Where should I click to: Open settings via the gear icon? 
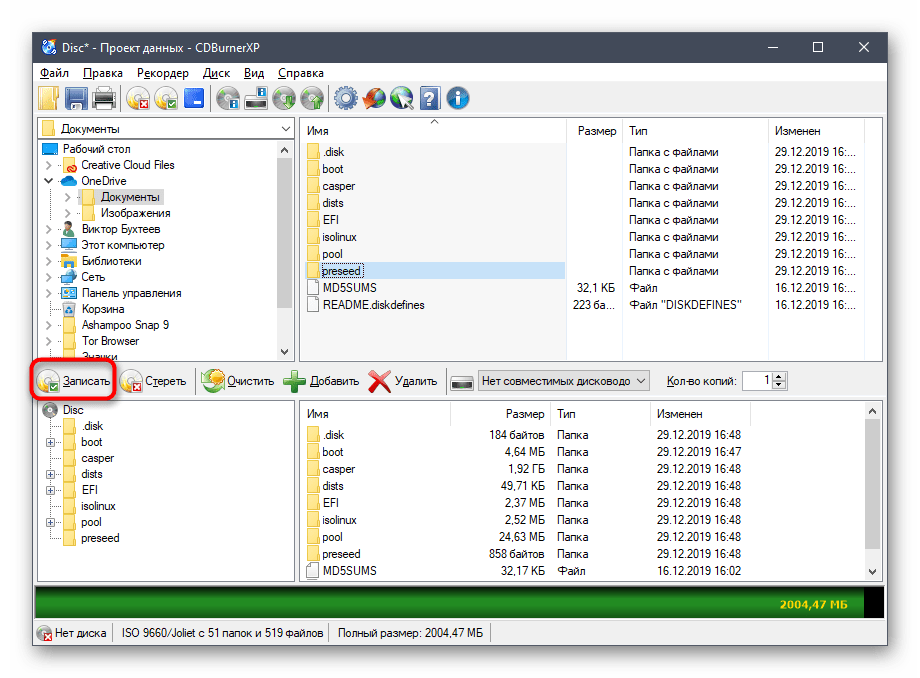pyautogui.click(x=346, y=98)
